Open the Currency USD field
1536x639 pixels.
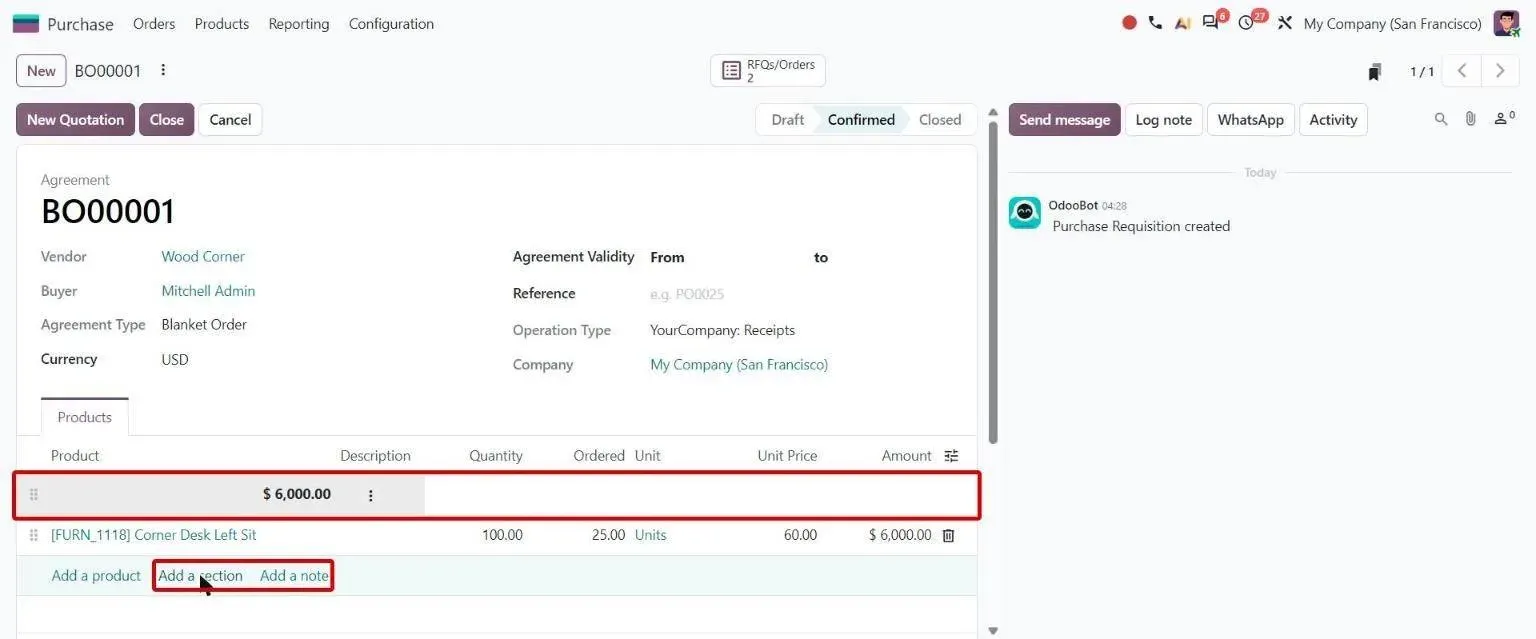pos(175,360)
